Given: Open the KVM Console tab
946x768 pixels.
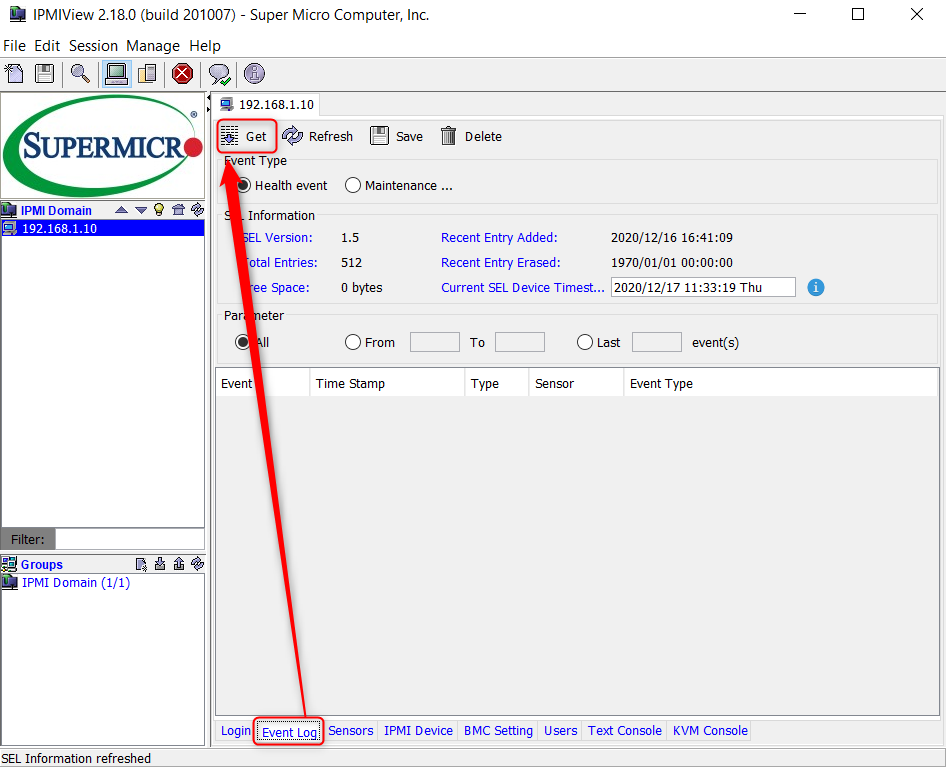Looking at the screenshot, I should coord(710,731).
